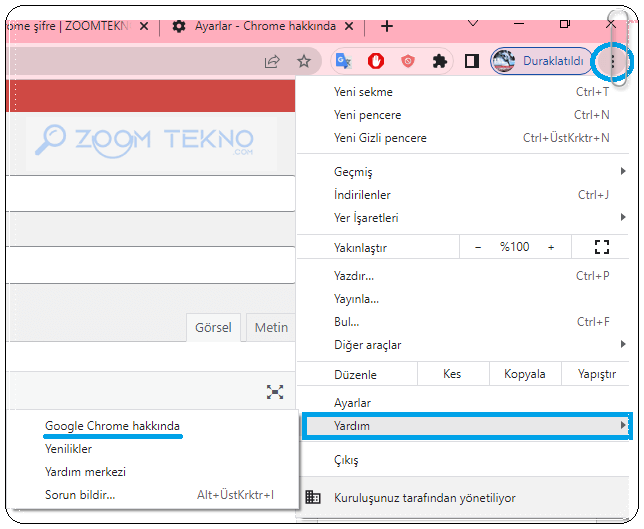Expand the Yardım submenu
This screenshot has height=529, width=644.
[467, 426]
